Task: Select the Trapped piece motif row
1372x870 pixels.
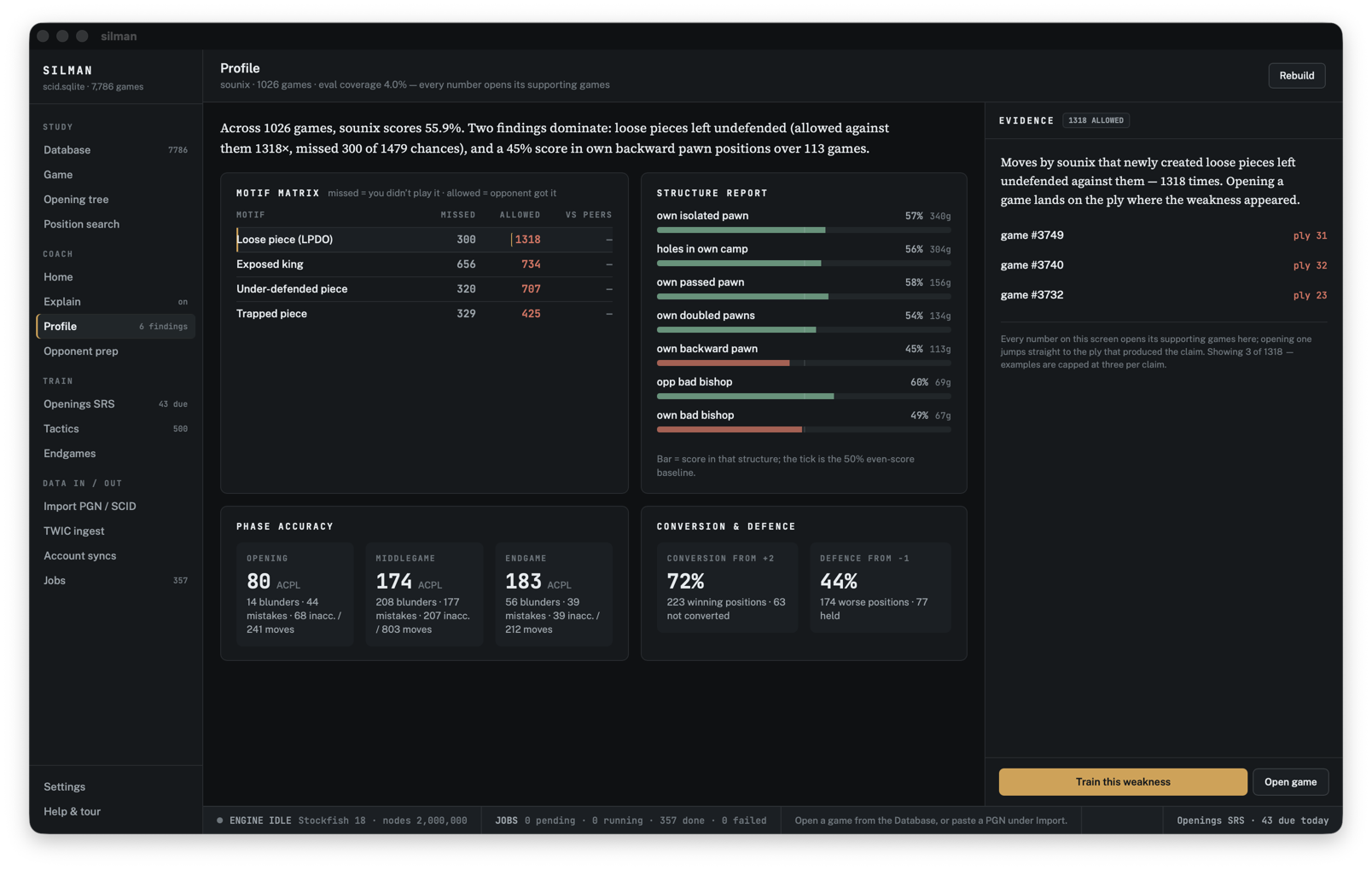Action: coord(424,314)
